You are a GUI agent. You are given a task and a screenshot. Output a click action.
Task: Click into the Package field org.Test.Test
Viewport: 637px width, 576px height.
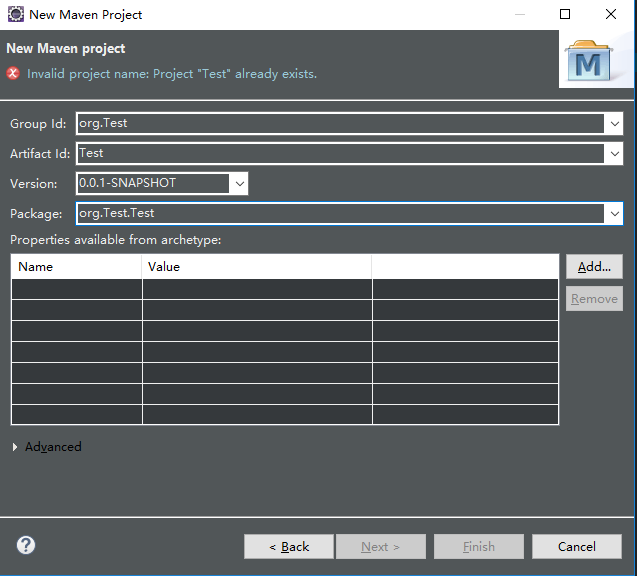click(x=340, y=213)
